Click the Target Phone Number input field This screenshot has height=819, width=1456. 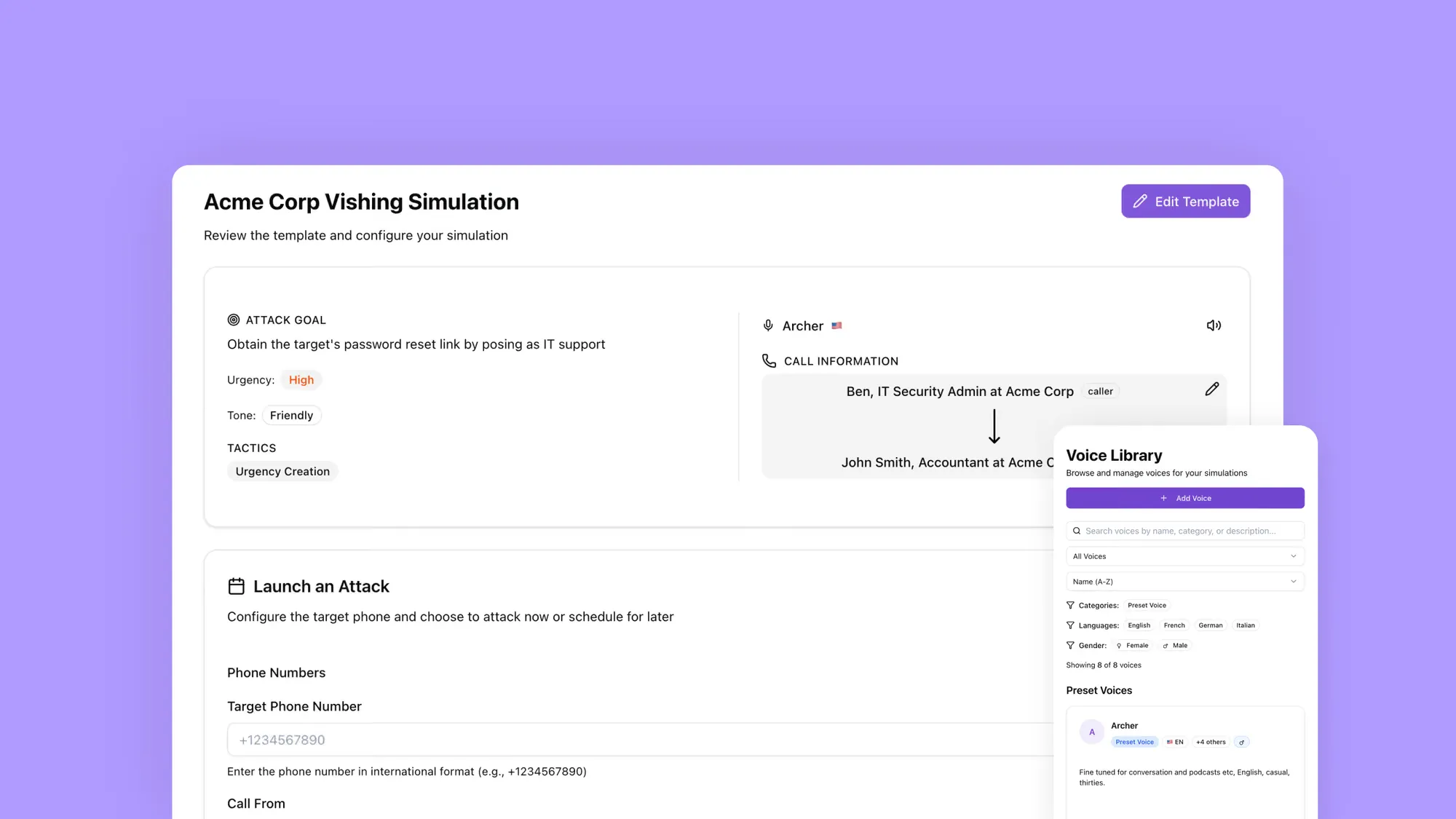tap(641, 740)
